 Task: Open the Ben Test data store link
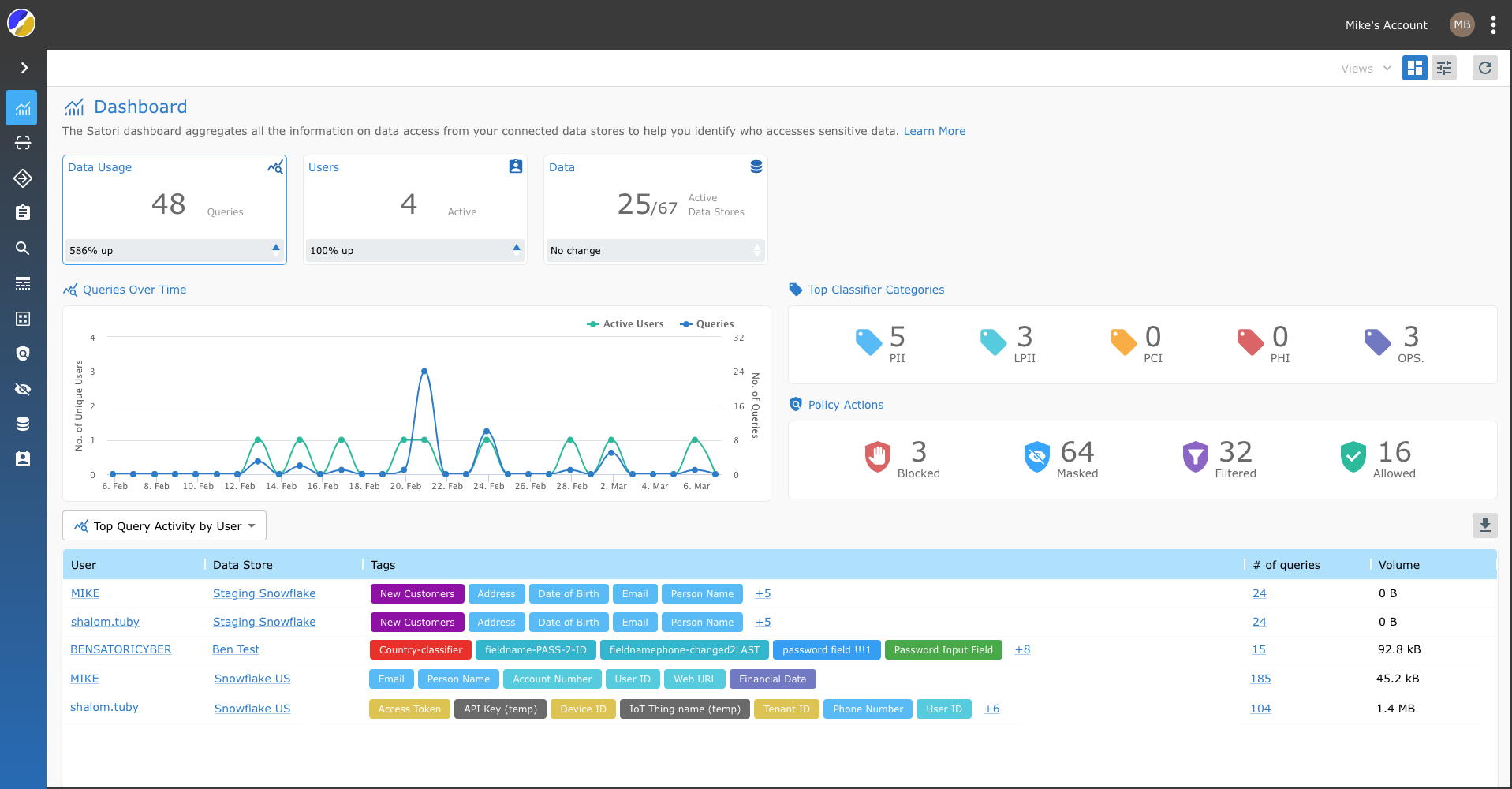(x=236, y=649)
